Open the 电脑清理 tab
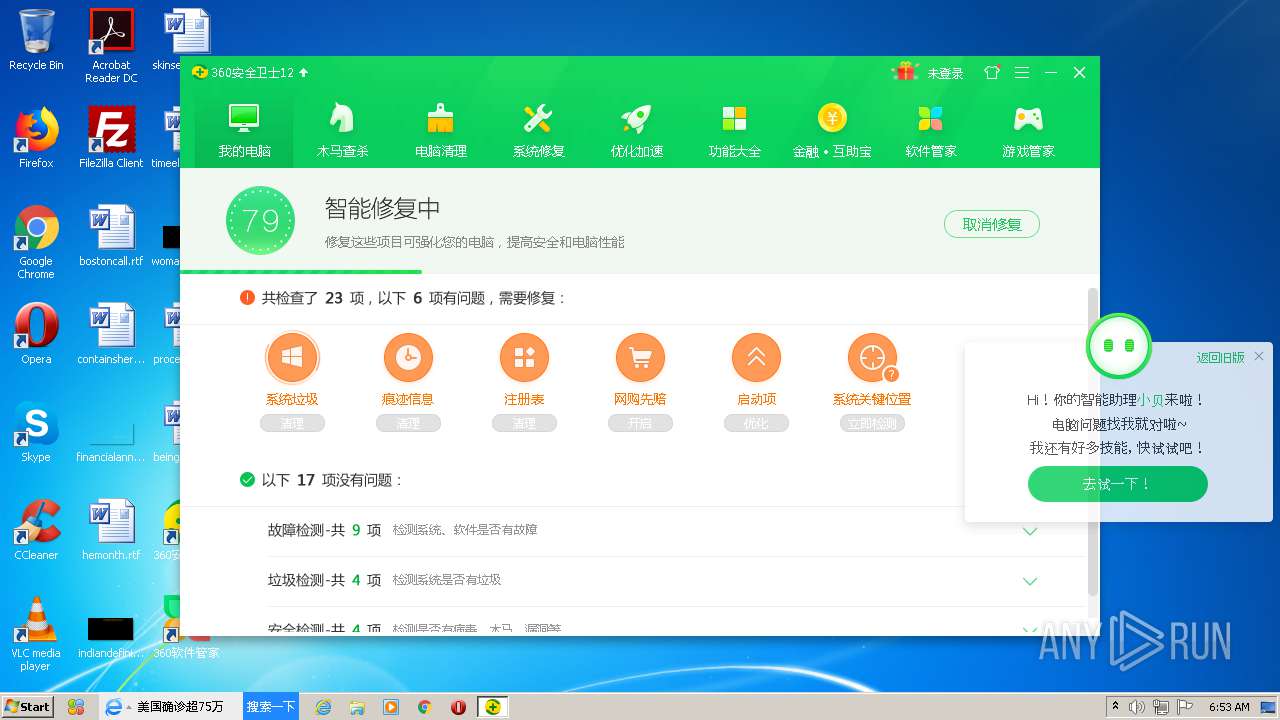1280x720 pixels. point(441,131)
